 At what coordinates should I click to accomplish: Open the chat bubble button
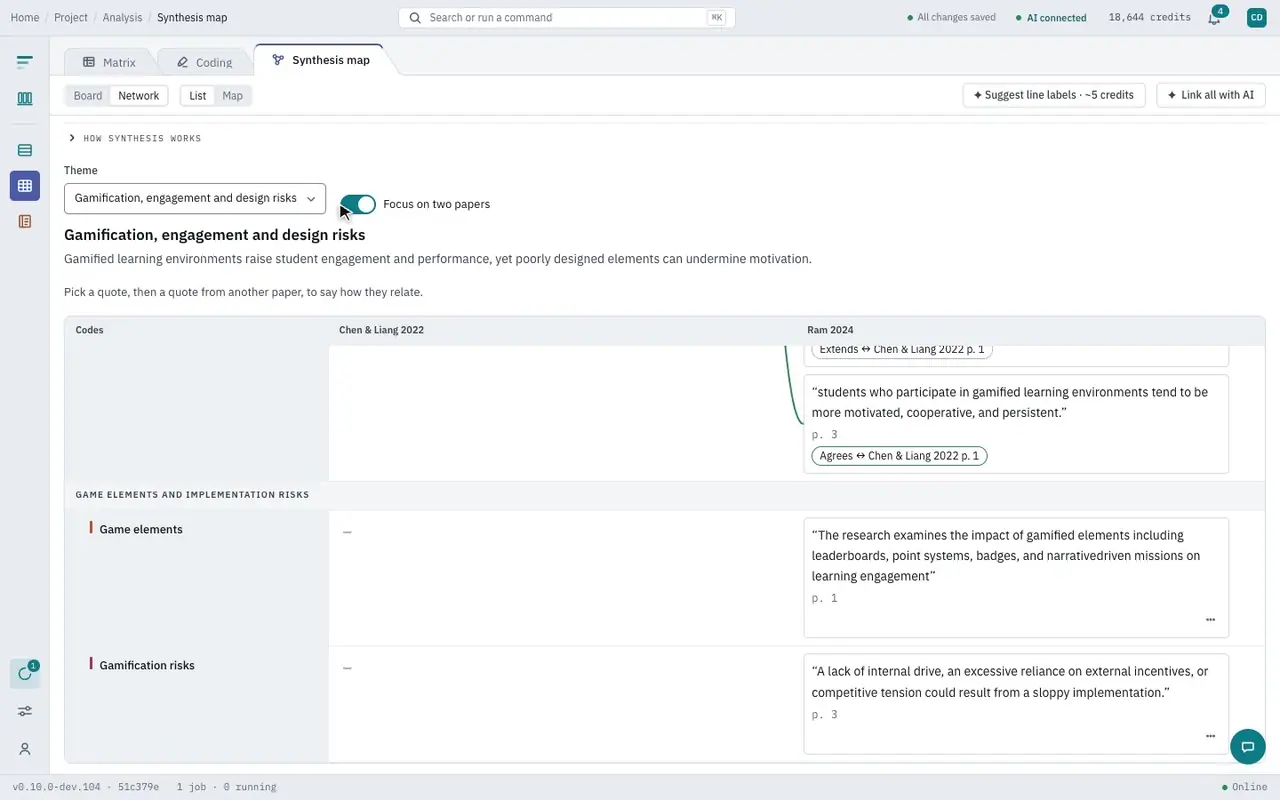click(1247, 746)
